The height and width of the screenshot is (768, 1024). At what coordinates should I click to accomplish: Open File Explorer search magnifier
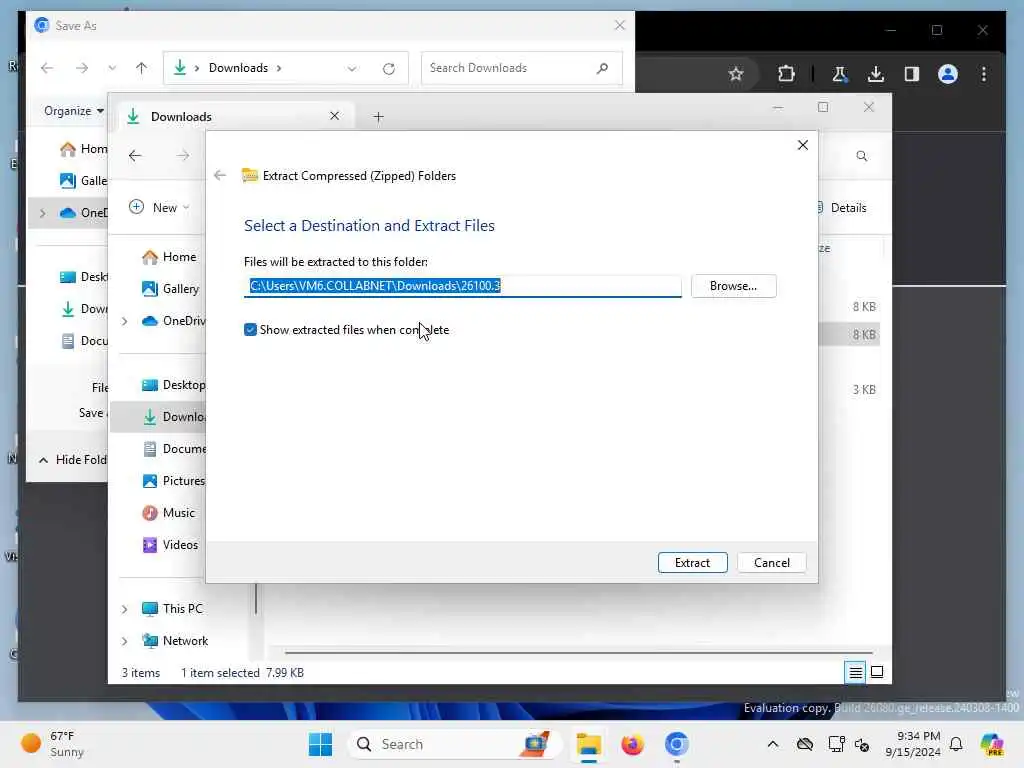(861, 156)
